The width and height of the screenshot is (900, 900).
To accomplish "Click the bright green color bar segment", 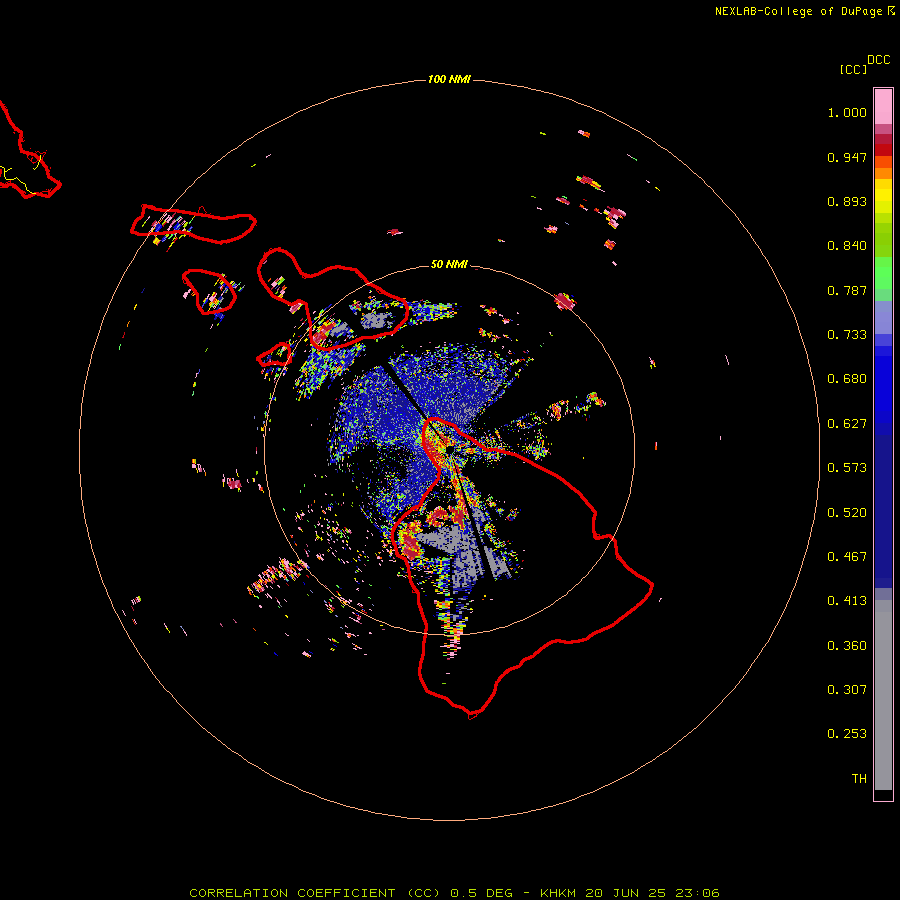I will point(883,273).
